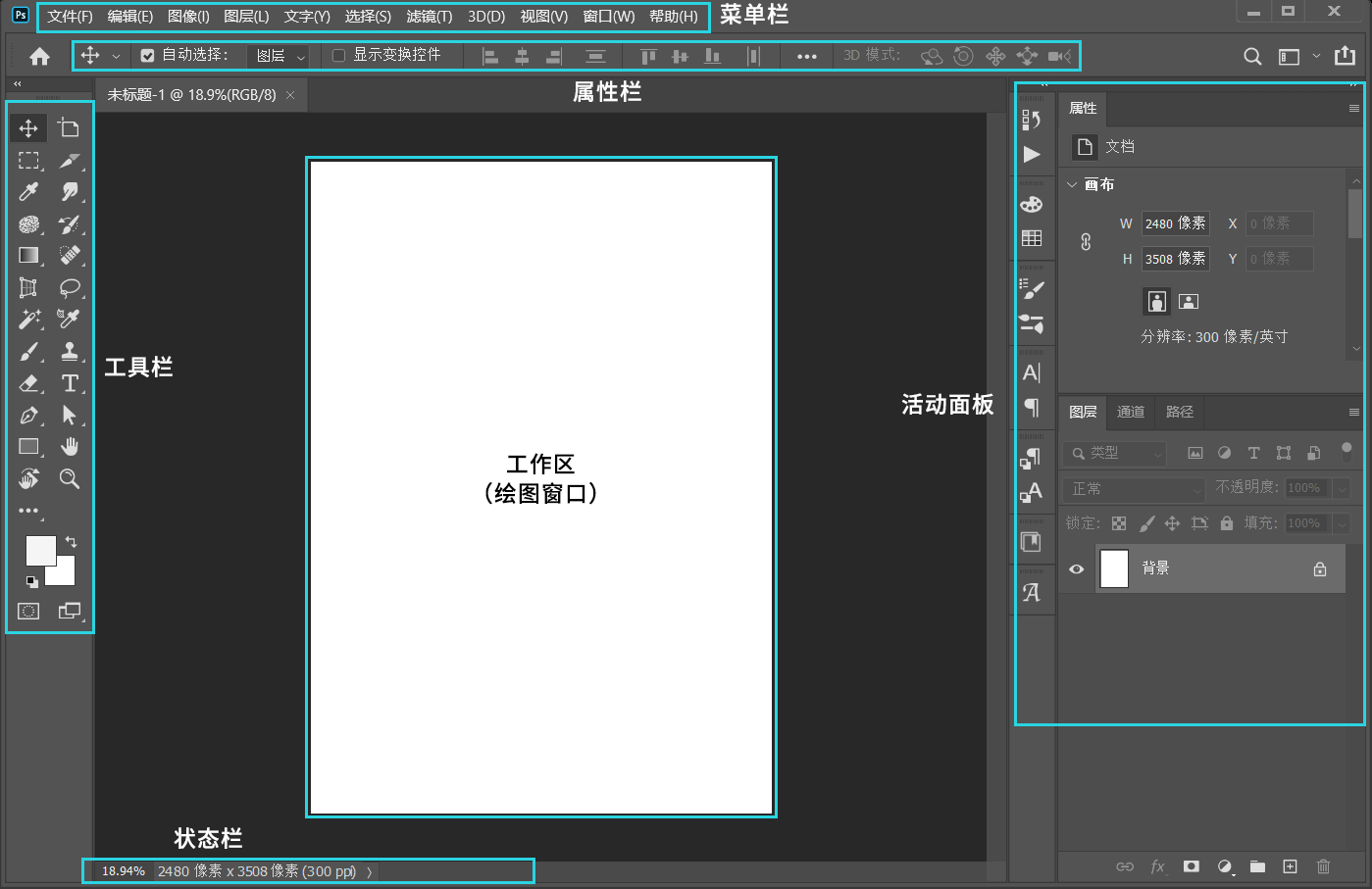Click align left edges icon
This screenshot has height=889, width=1372.
coord(490,56)
